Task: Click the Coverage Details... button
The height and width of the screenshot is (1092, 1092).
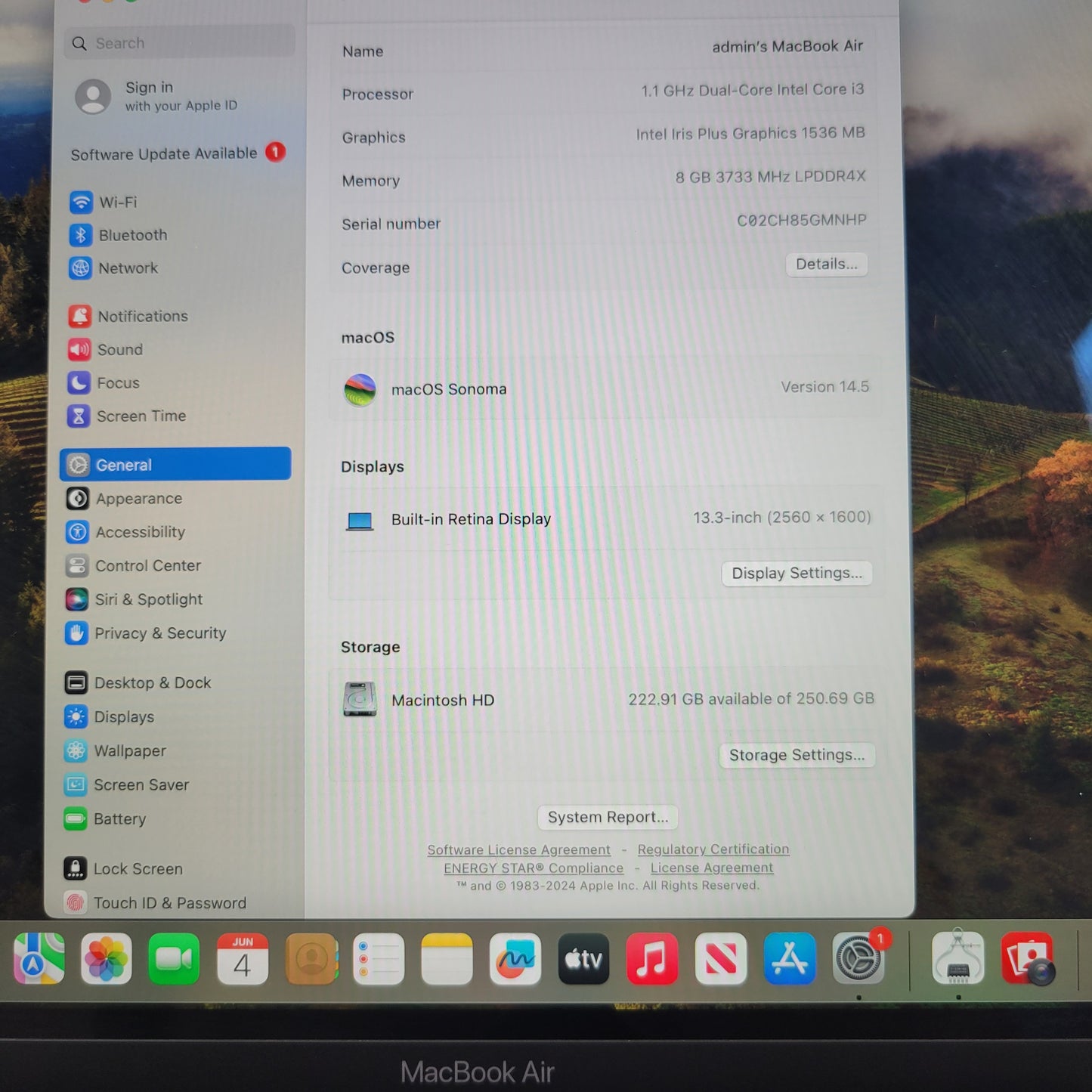Action: [x=827, y=264]
